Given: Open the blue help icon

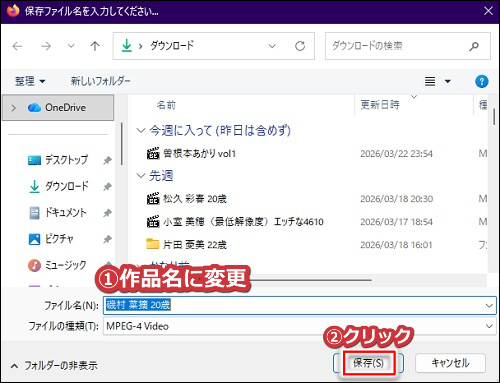Looking at the screenshot, I should pyautogui.click(x=482, y=81).
